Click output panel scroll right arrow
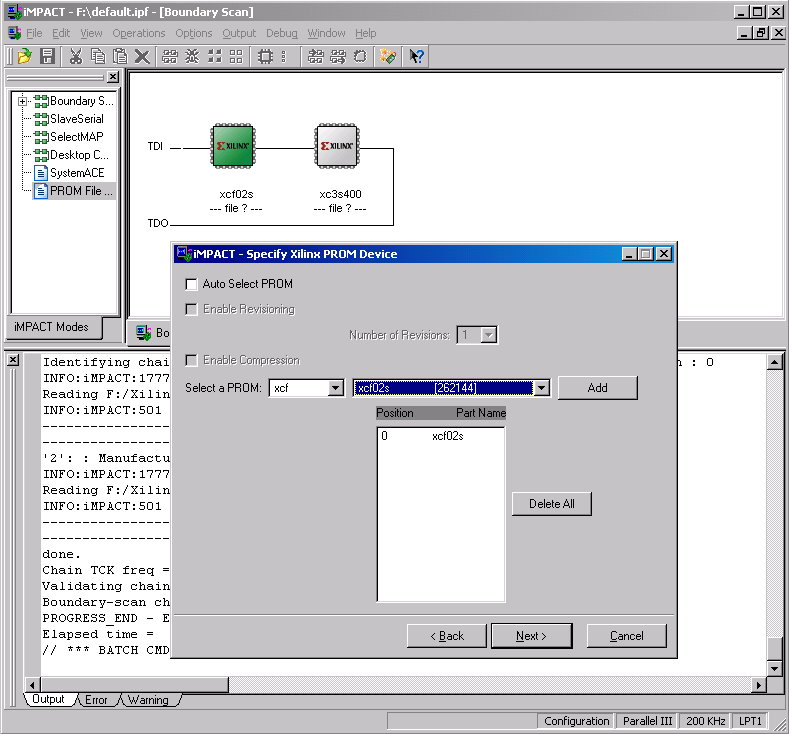Screen dimensions: 789x734 (759, 685)
